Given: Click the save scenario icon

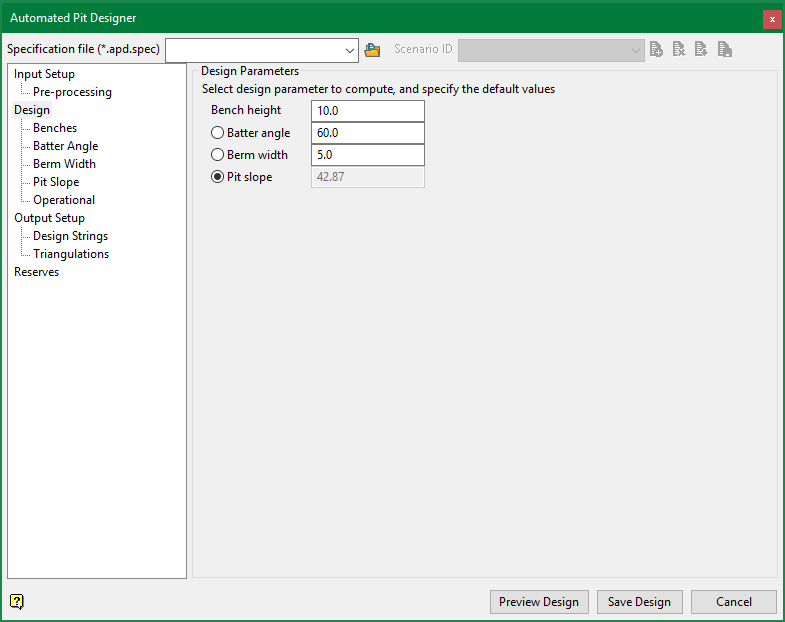Looking at the screenshot, I should tap(725, 50).
